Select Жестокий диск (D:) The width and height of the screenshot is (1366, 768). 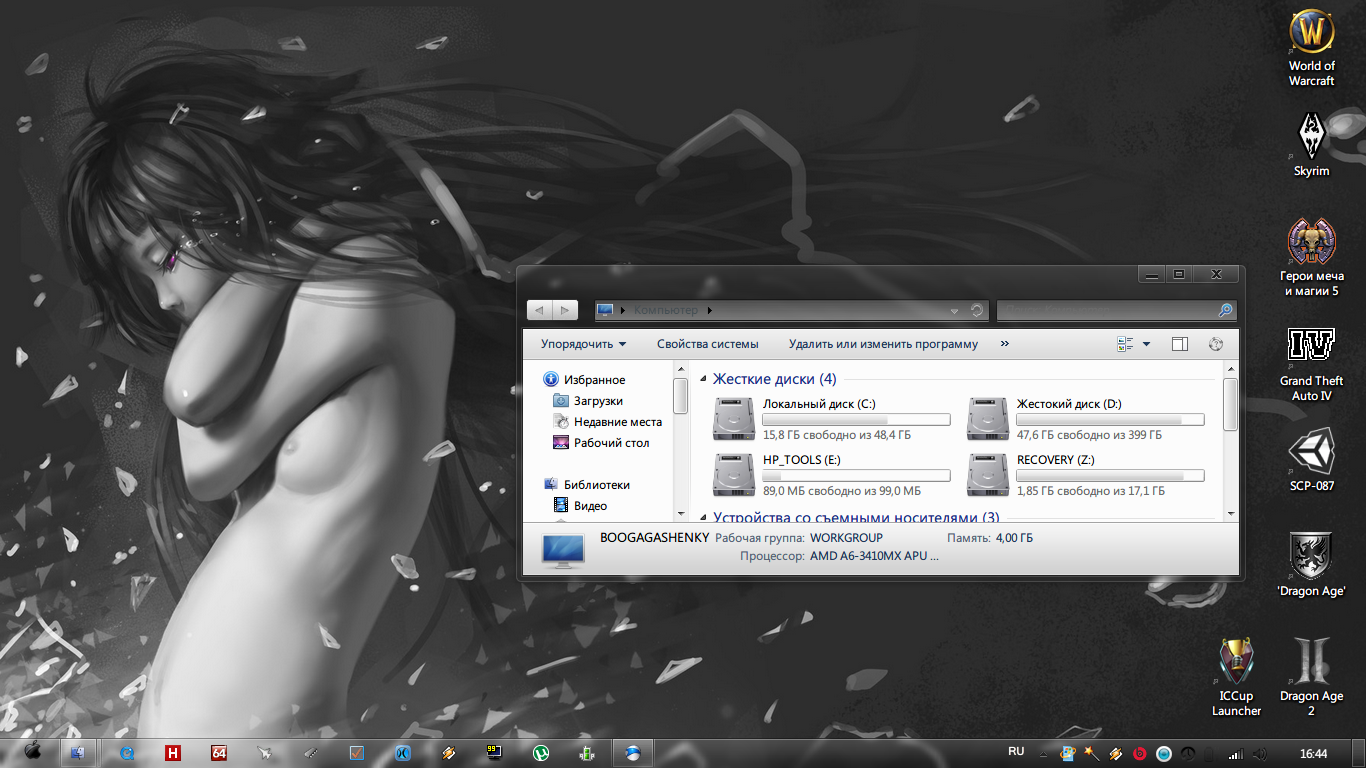click(x=1086, y=419)
